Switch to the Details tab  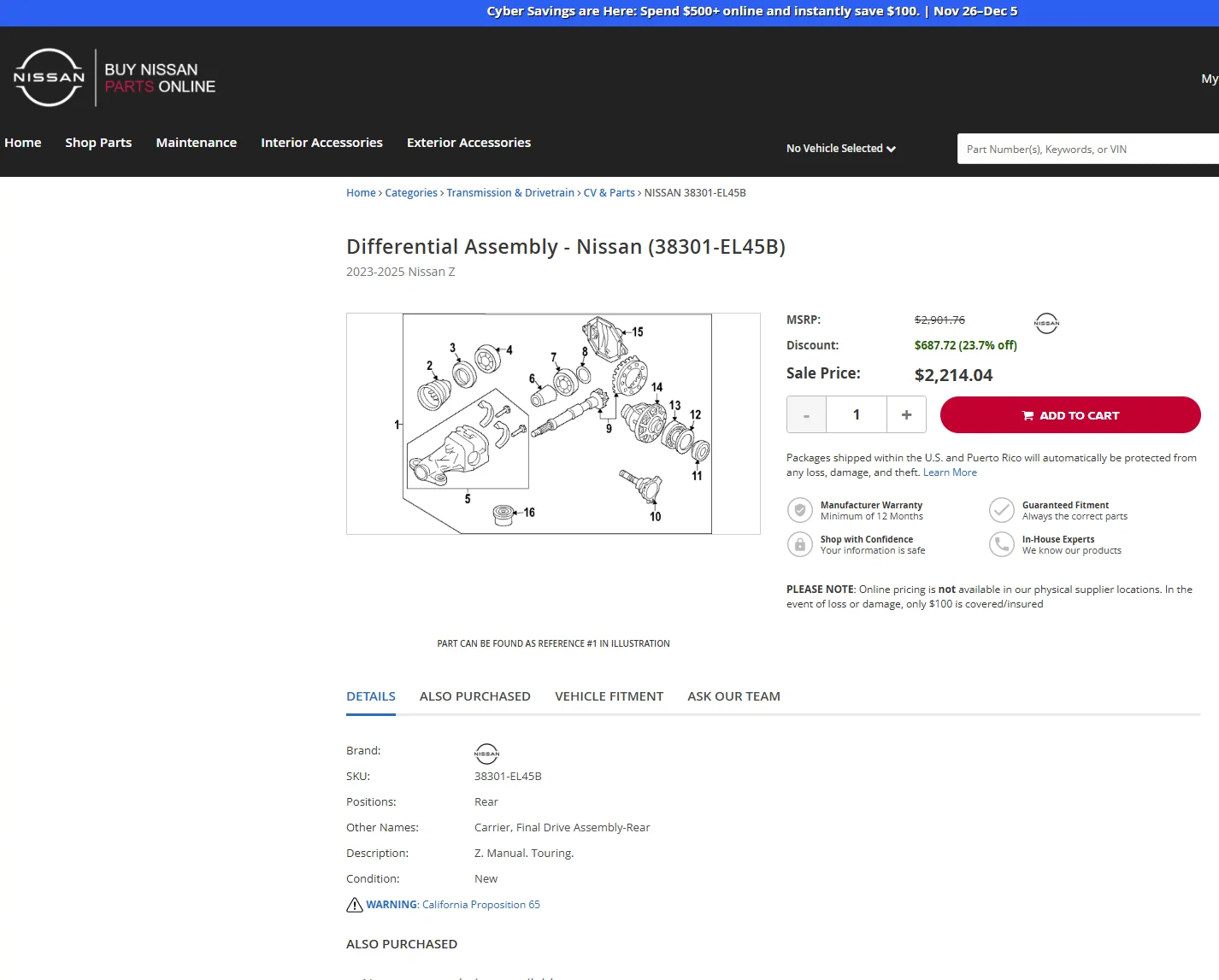pos(371,696)
